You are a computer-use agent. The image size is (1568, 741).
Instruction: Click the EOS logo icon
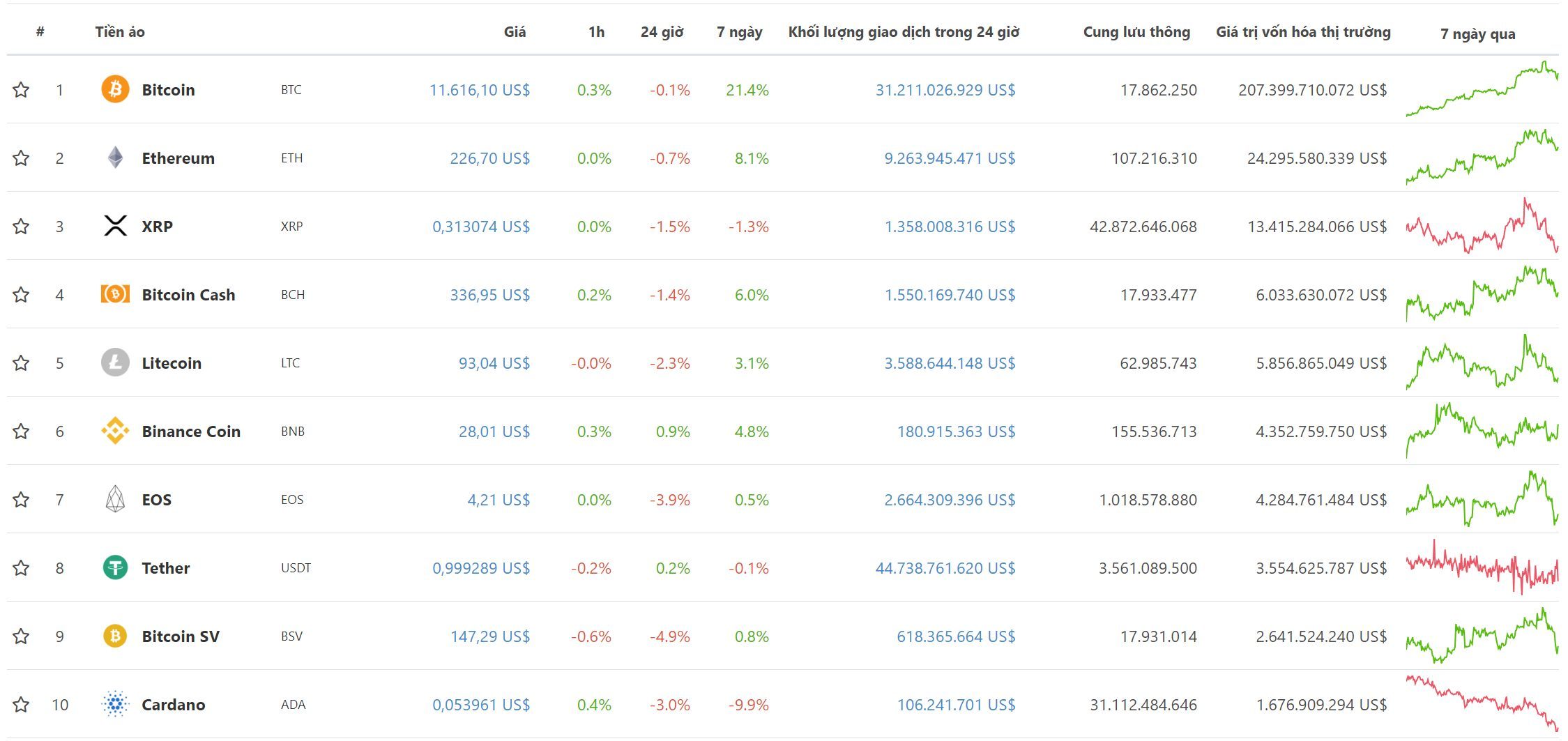(x=115, y=499)
